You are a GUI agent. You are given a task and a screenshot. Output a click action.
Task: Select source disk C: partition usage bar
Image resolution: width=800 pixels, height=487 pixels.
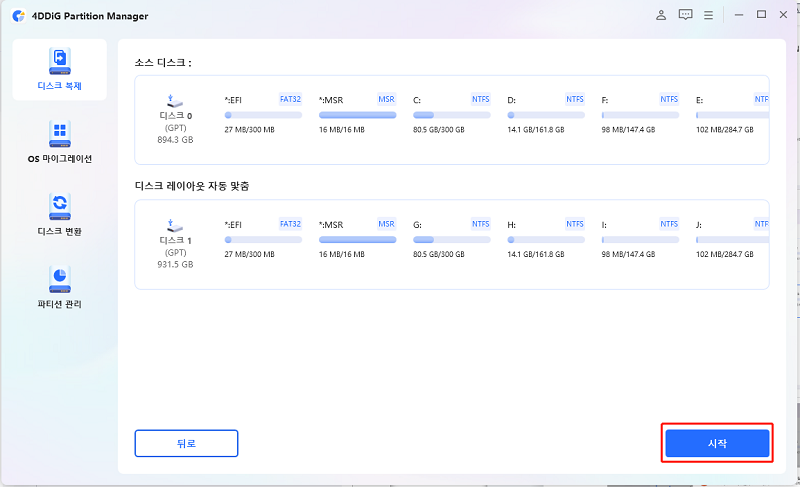click(452, 115)
